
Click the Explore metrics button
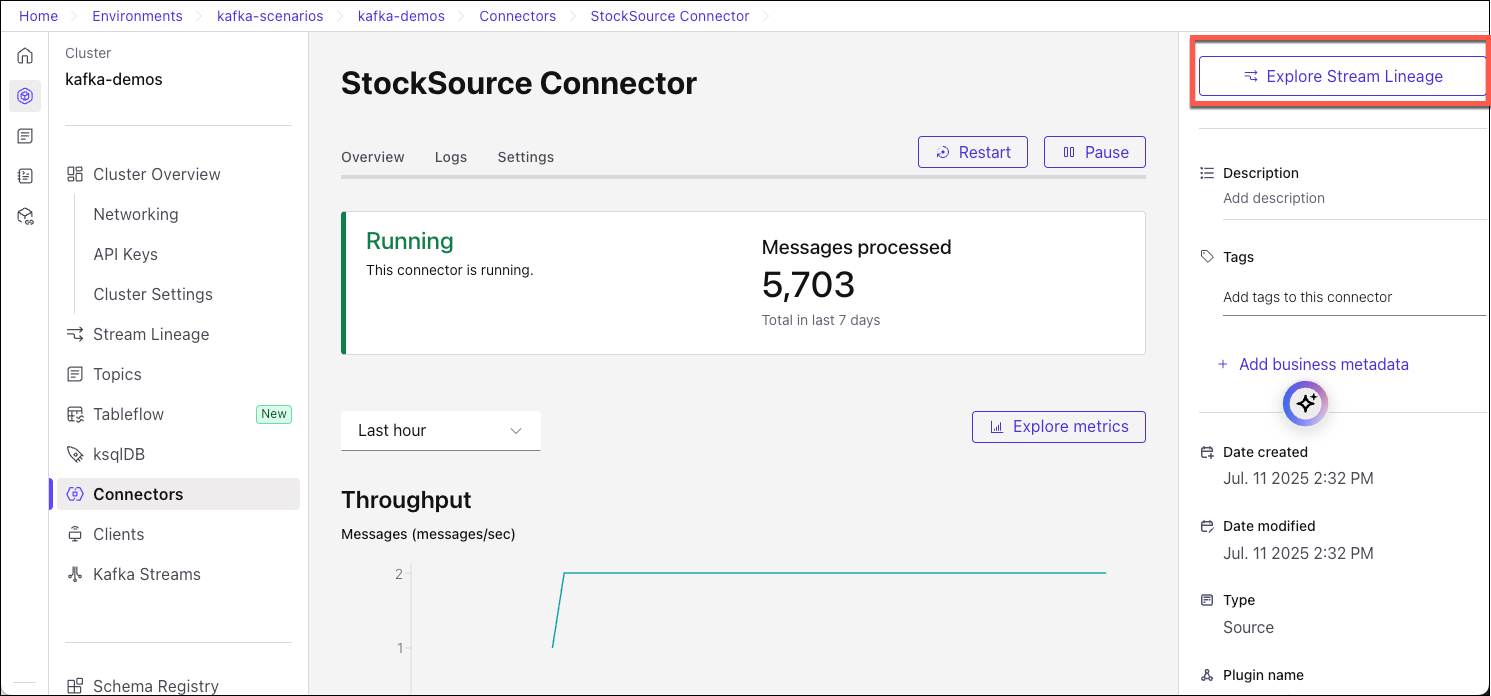coord(1058,426)
